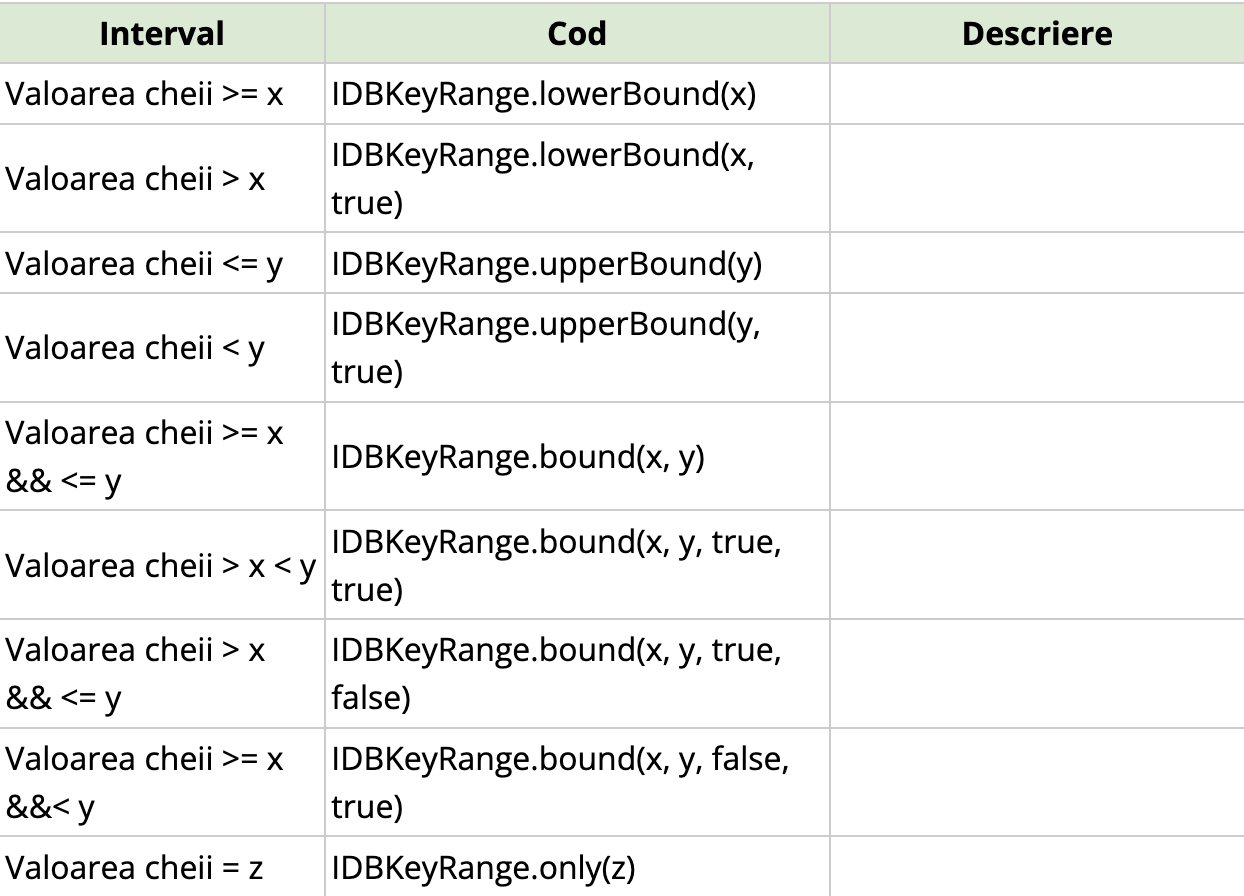Select the IDBKeyRange.lowerBound(x) code cell
Image resolution: width=1244 pixels, height=896 pixels.
coord(544,94)
